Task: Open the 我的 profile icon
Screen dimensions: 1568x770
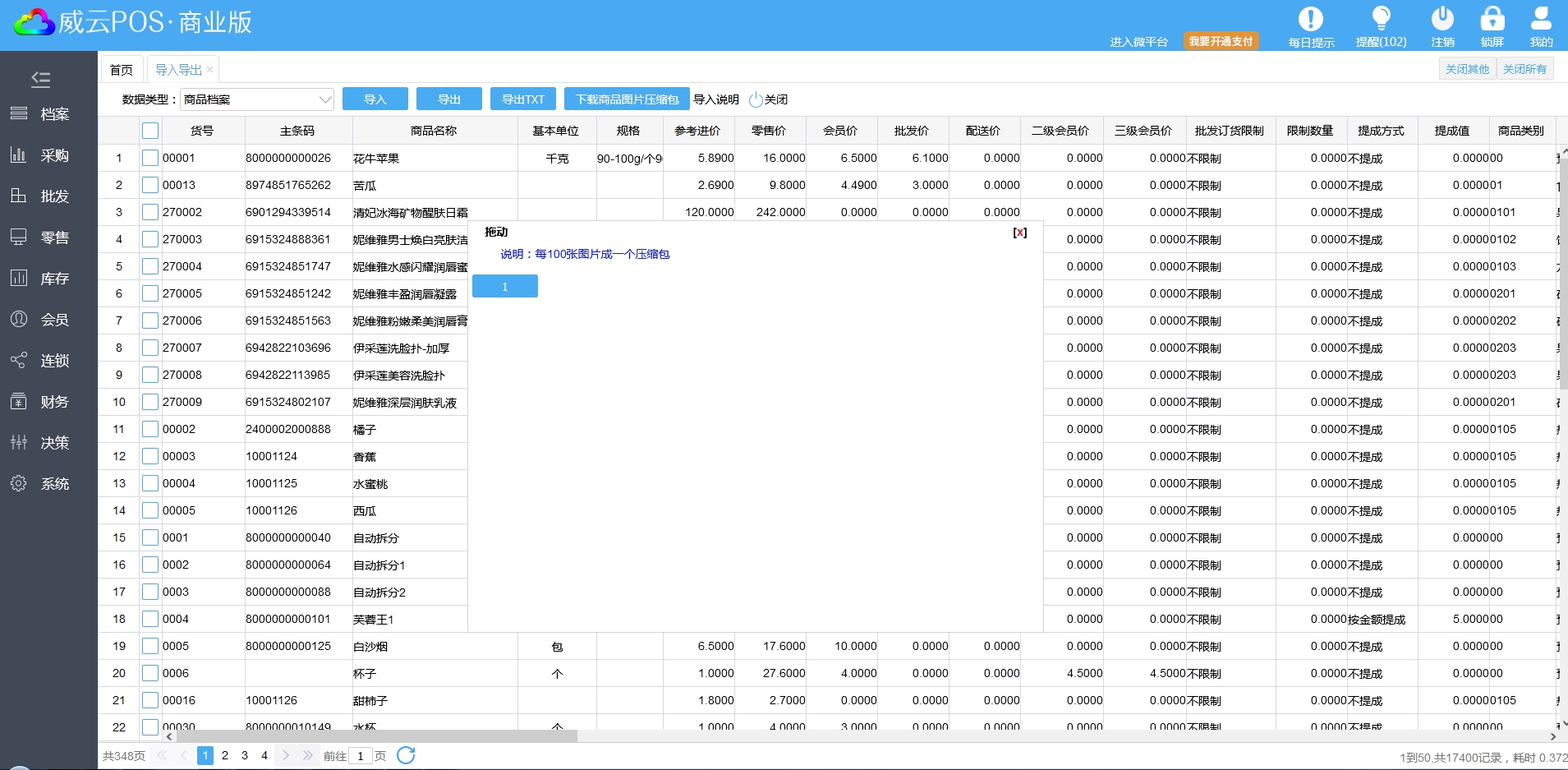Action: (1541, 20)
